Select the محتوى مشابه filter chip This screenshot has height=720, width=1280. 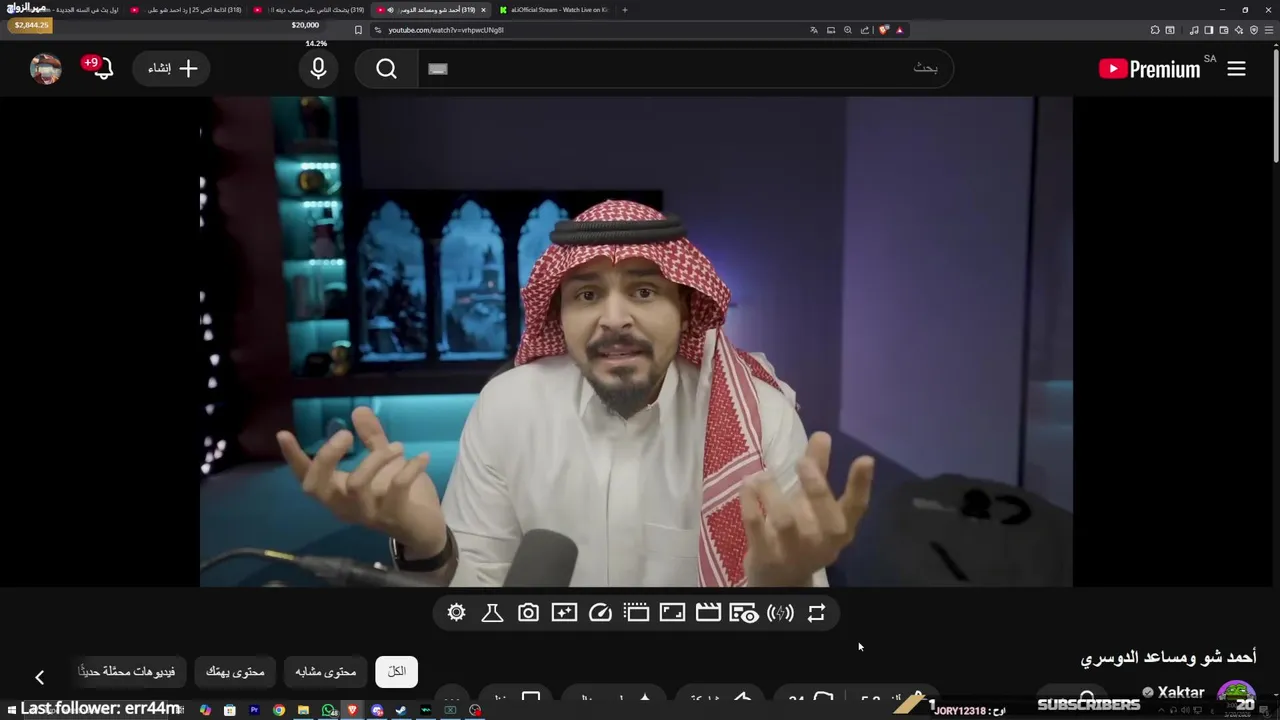point(326,671)
